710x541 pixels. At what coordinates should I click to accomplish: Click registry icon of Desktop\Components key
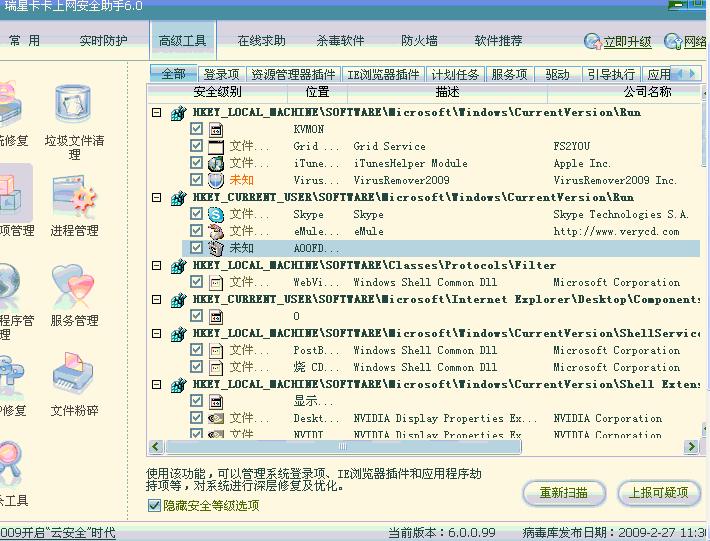[179, 300]
